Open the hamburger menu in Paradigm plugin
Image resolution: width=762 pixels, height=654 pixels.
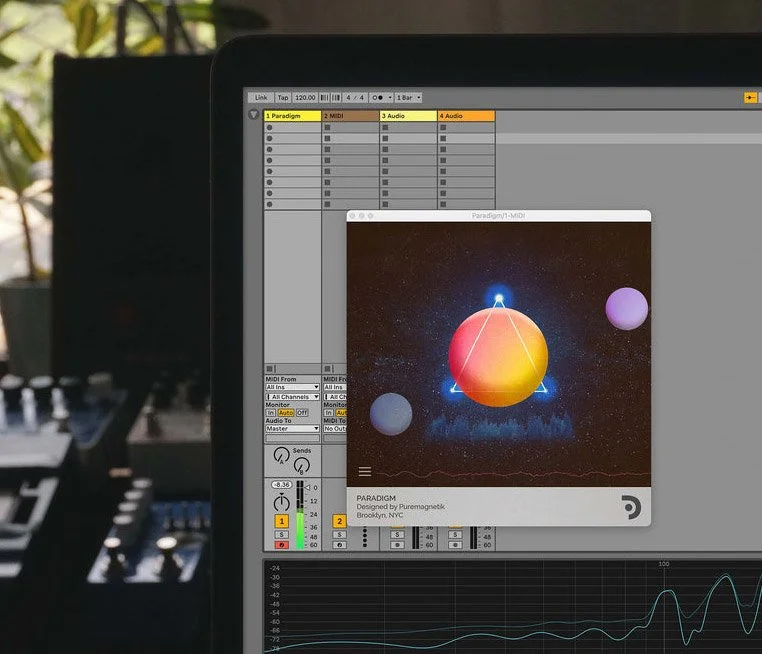(364, 471)
